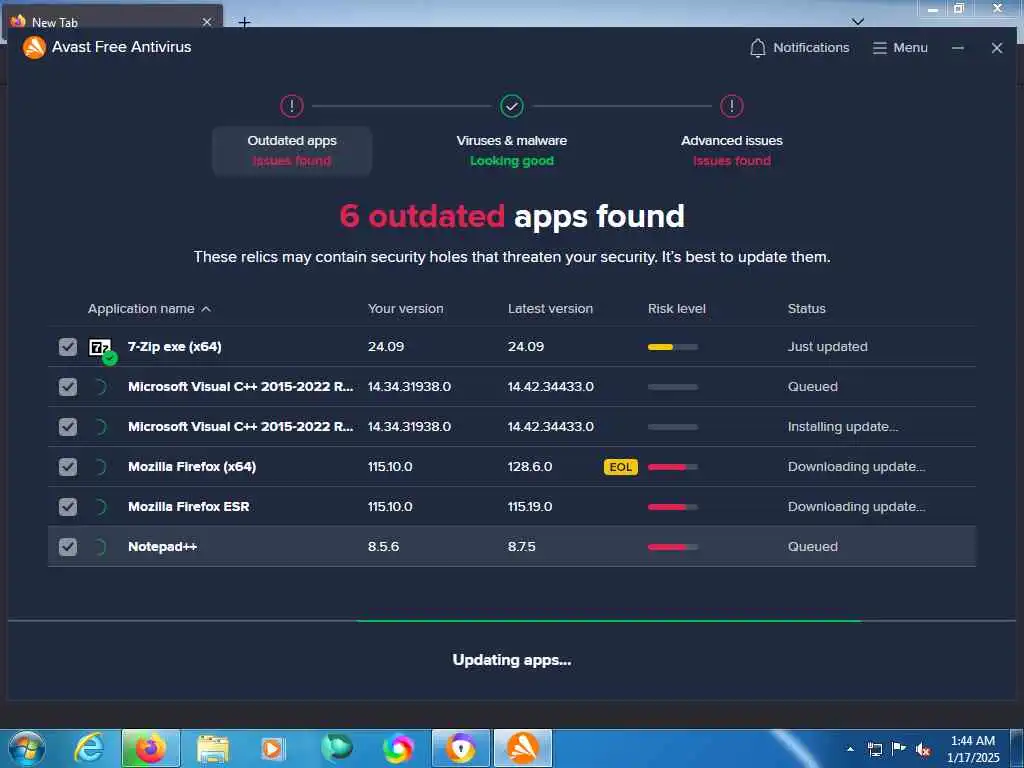Select the Outdated apps tab
This screenshot has height=768, width=1024.
click(292, 151)
